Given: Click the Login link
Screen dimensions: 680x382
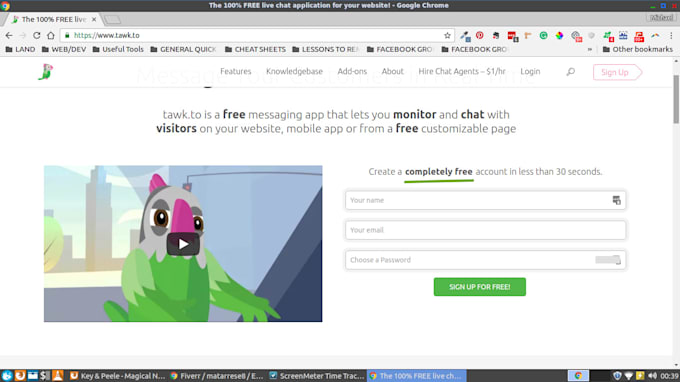Looking at the screenshot, I should tap(530, 72).
